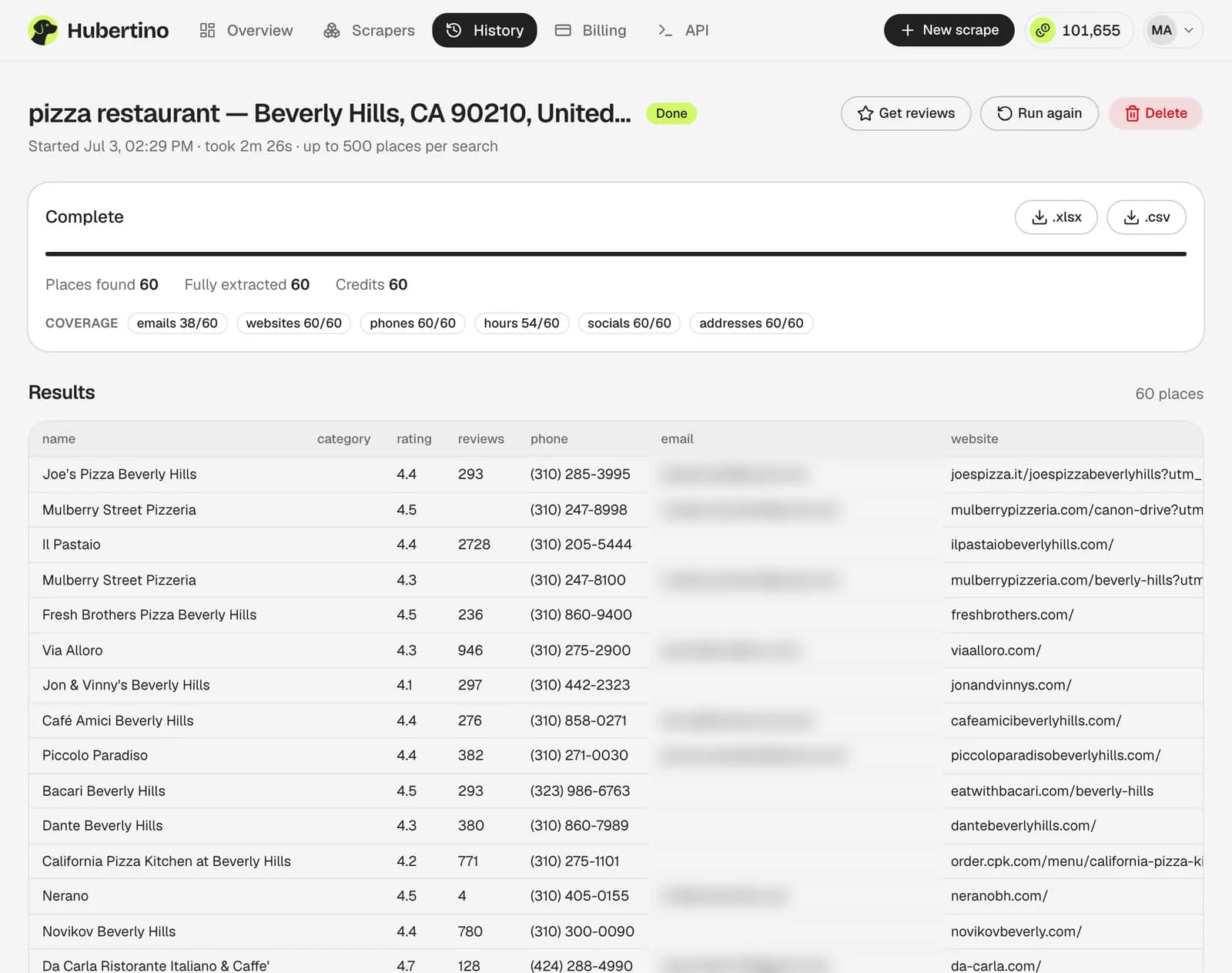Click the MA avatar
Screen dimensions: 1232x973
[x=1162, y=30]
